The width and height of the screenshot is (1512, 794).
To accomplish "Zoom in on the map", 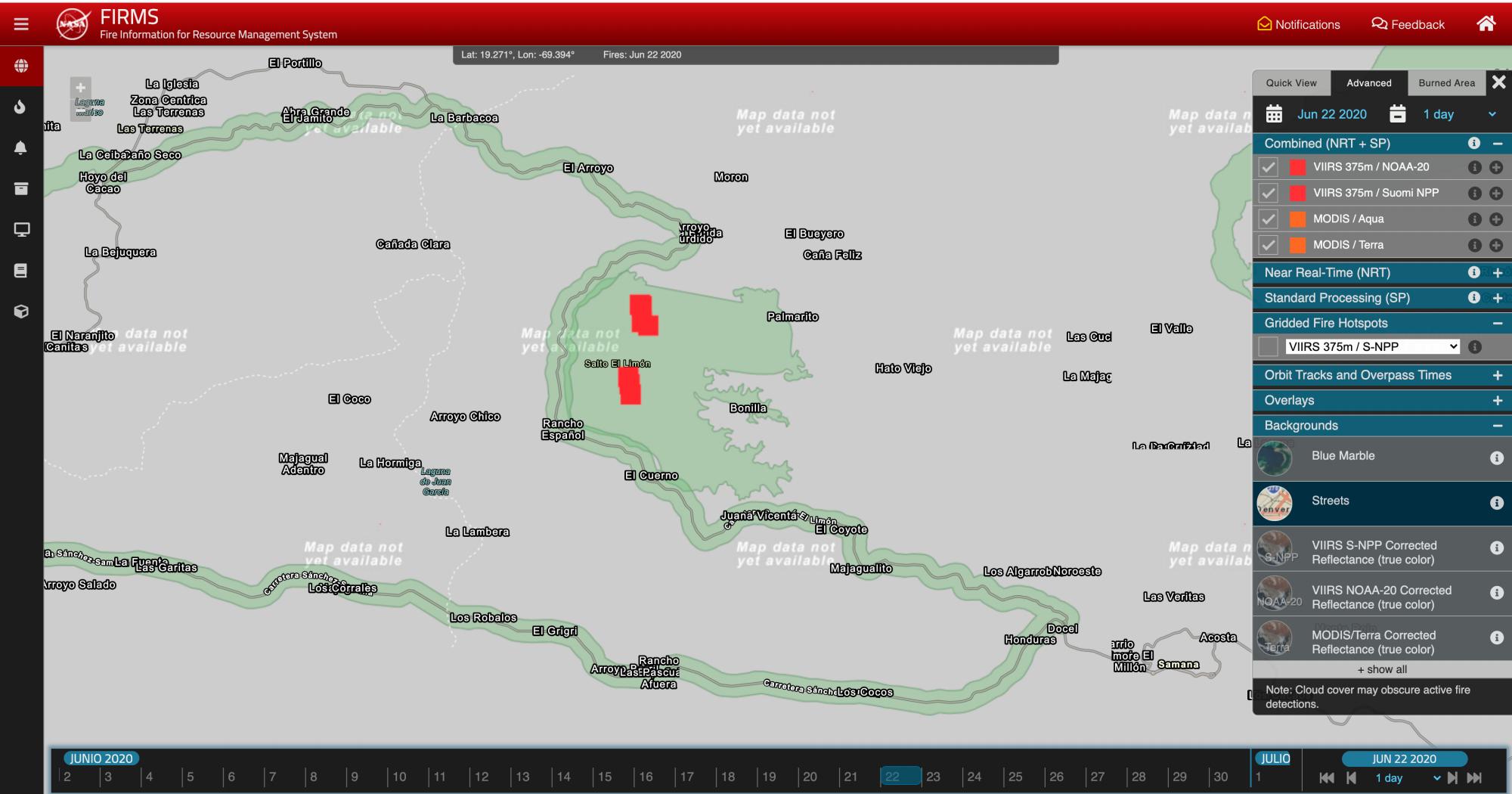I will (81, 88).
